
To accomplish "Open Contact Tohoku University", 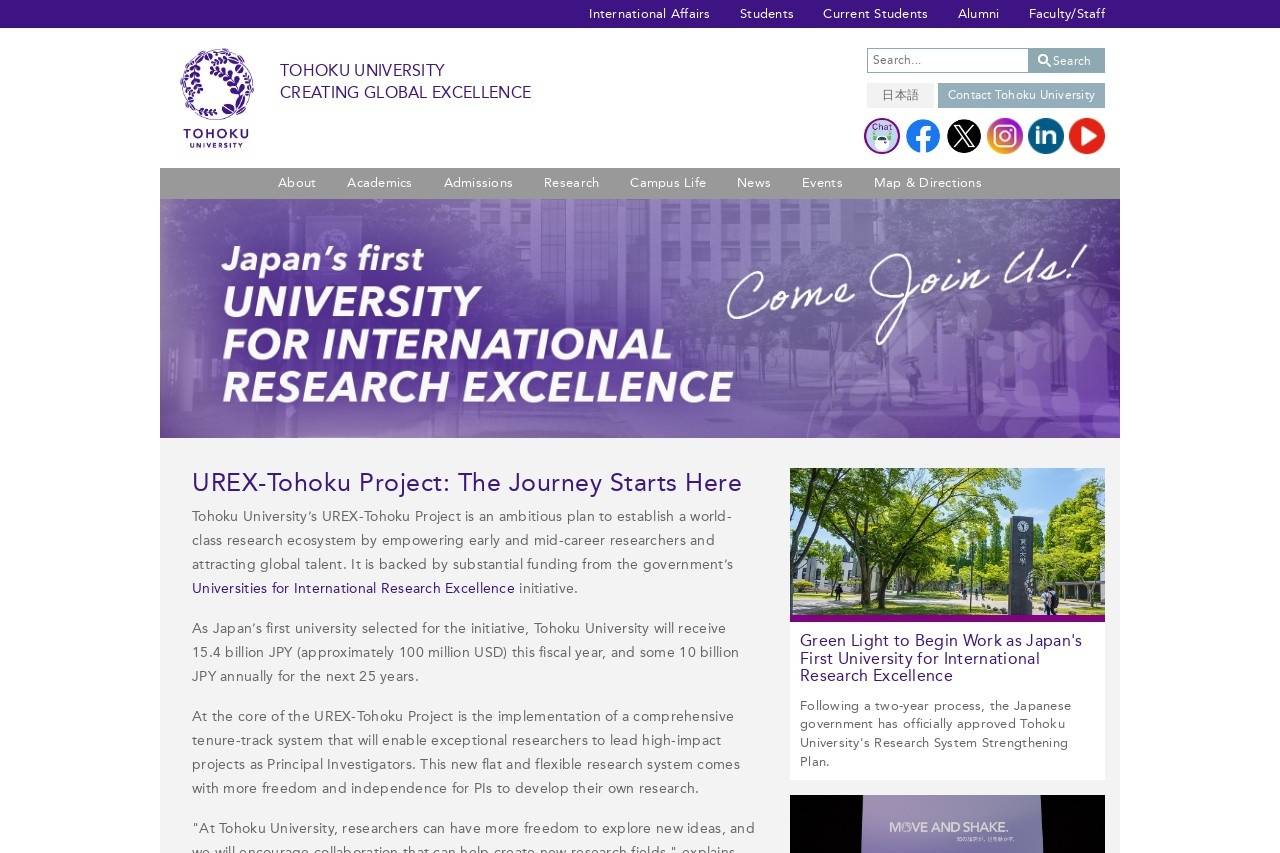I will [x=1021, y=96].
